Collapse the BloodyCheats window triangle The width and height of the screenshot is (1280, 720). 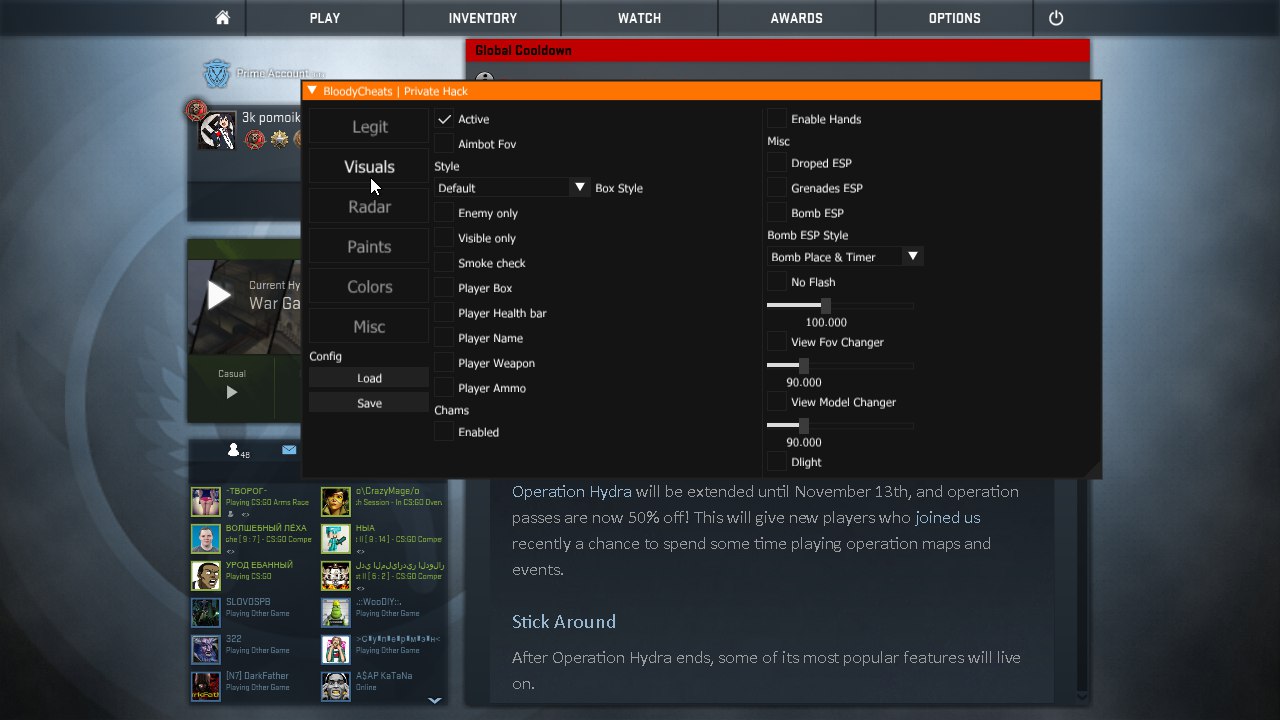[x=312, y=90]
